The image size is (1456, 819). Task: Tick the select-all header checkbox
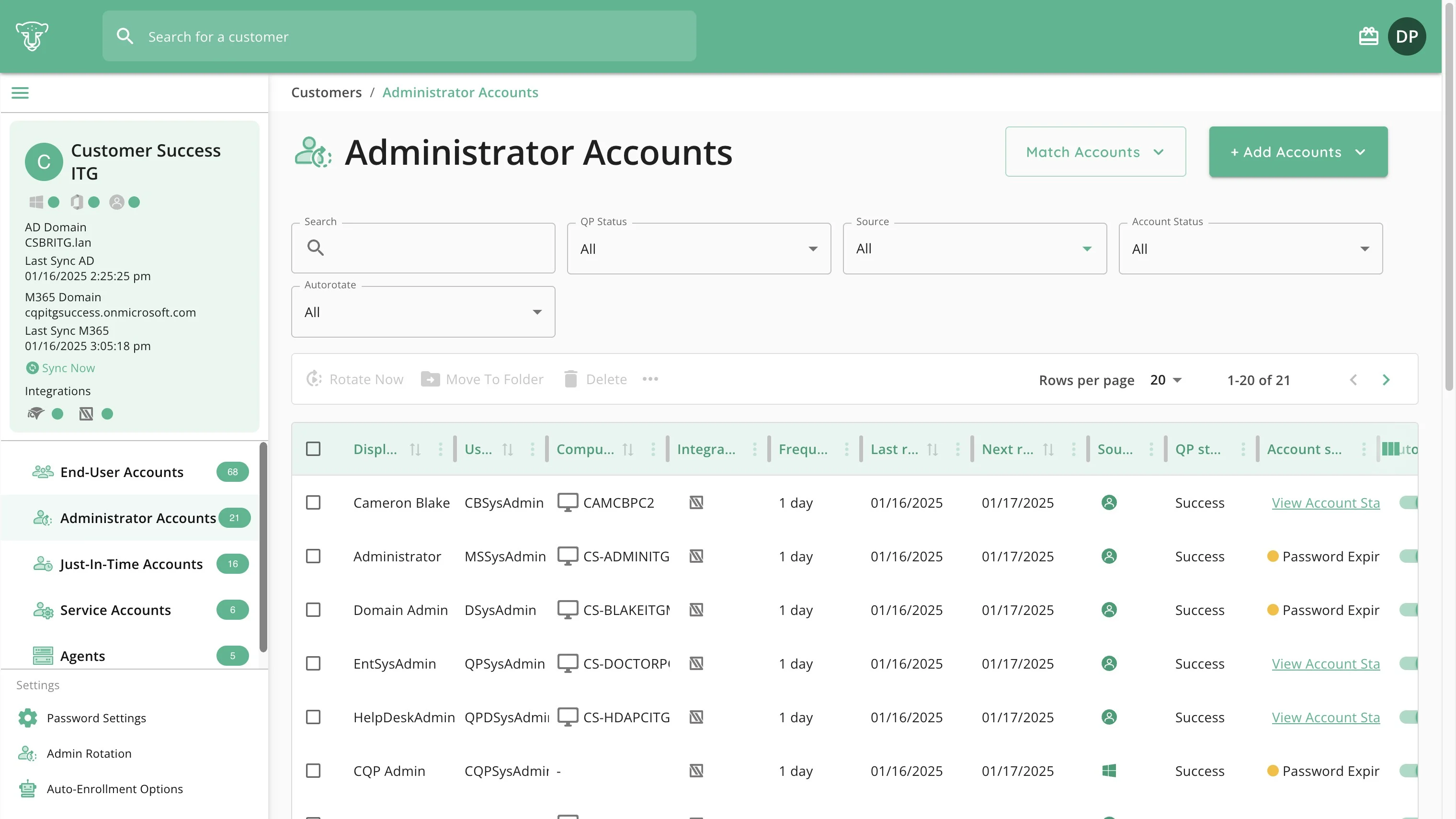(x=313, y=449)
